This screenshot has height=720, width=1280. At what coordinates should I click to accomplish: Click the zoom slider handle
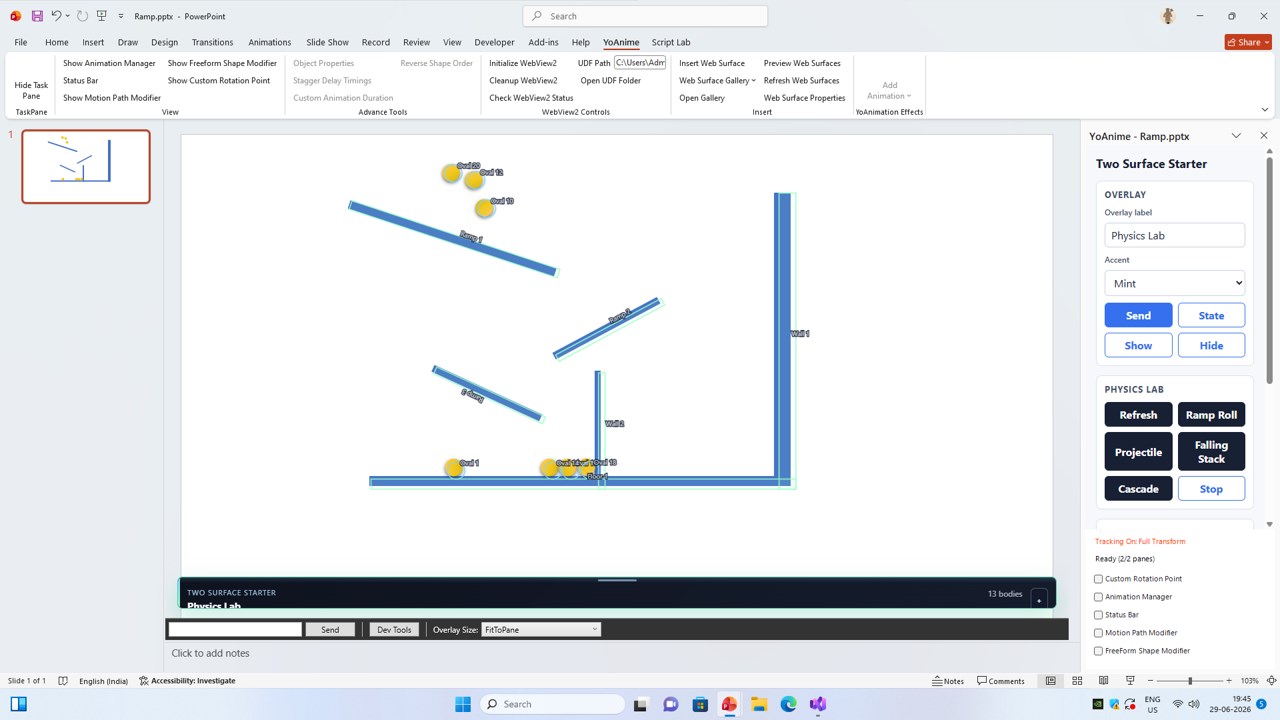1190,681
